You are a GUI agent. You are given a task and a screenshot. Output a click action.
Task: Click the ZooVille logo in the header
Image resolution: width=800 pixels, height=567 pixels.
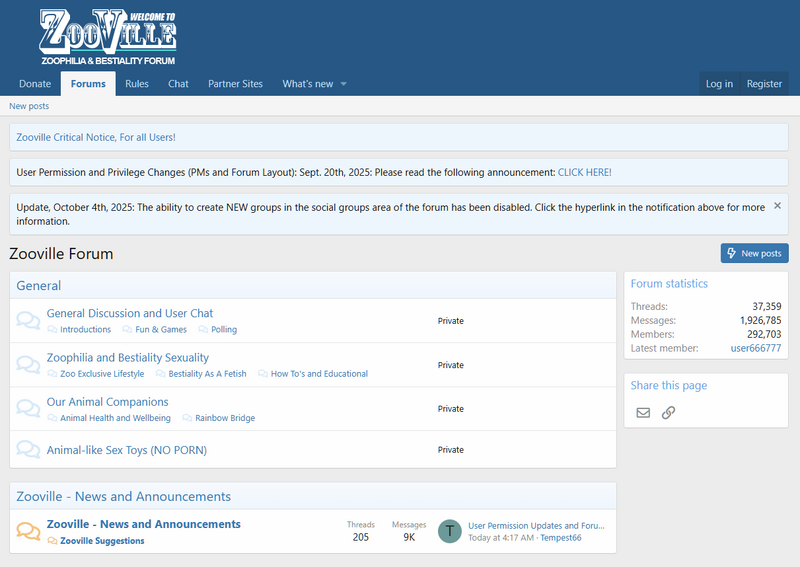[108, 37]
